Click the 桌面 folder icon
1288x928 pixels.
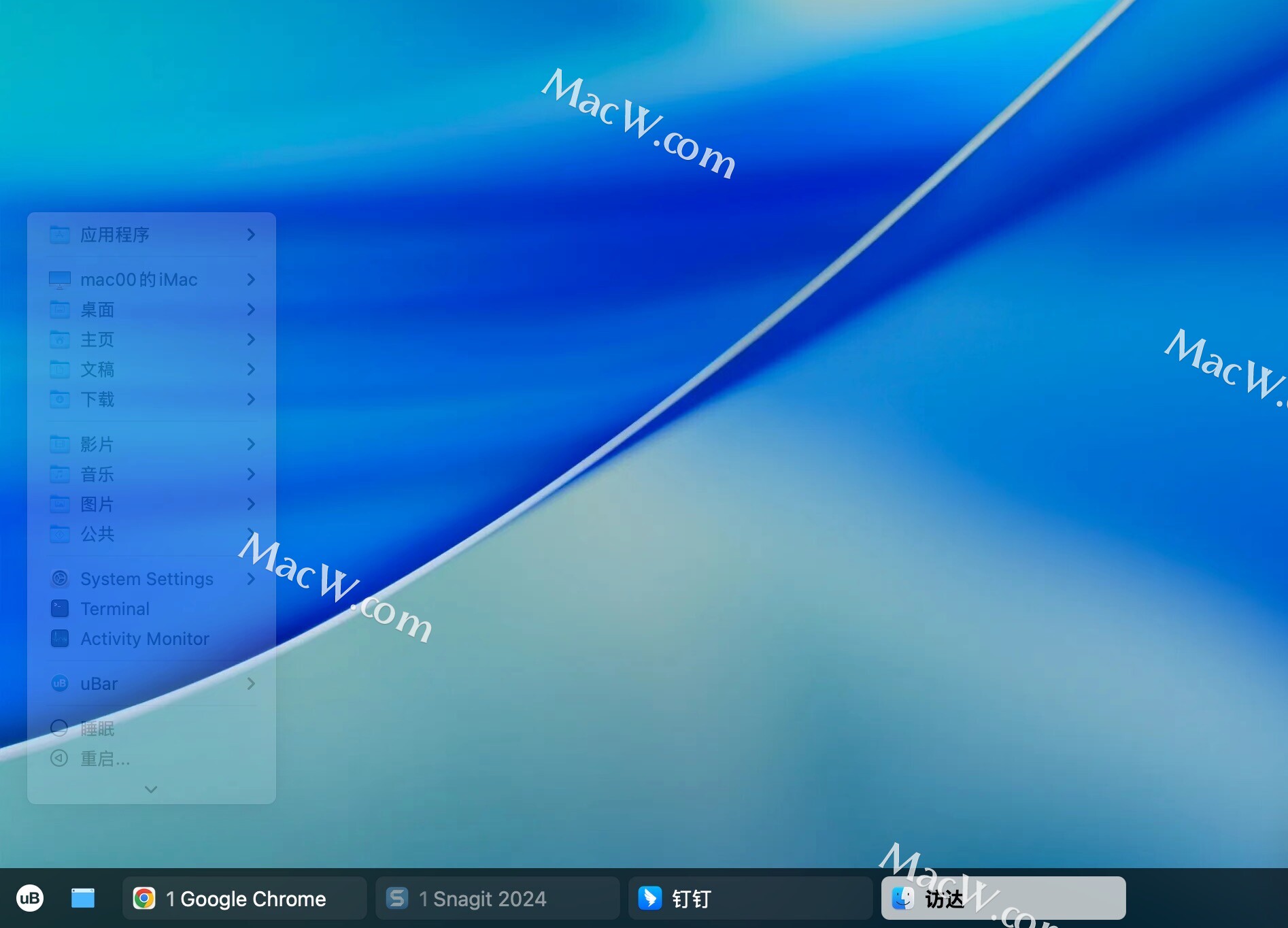(x=60, y=310)
